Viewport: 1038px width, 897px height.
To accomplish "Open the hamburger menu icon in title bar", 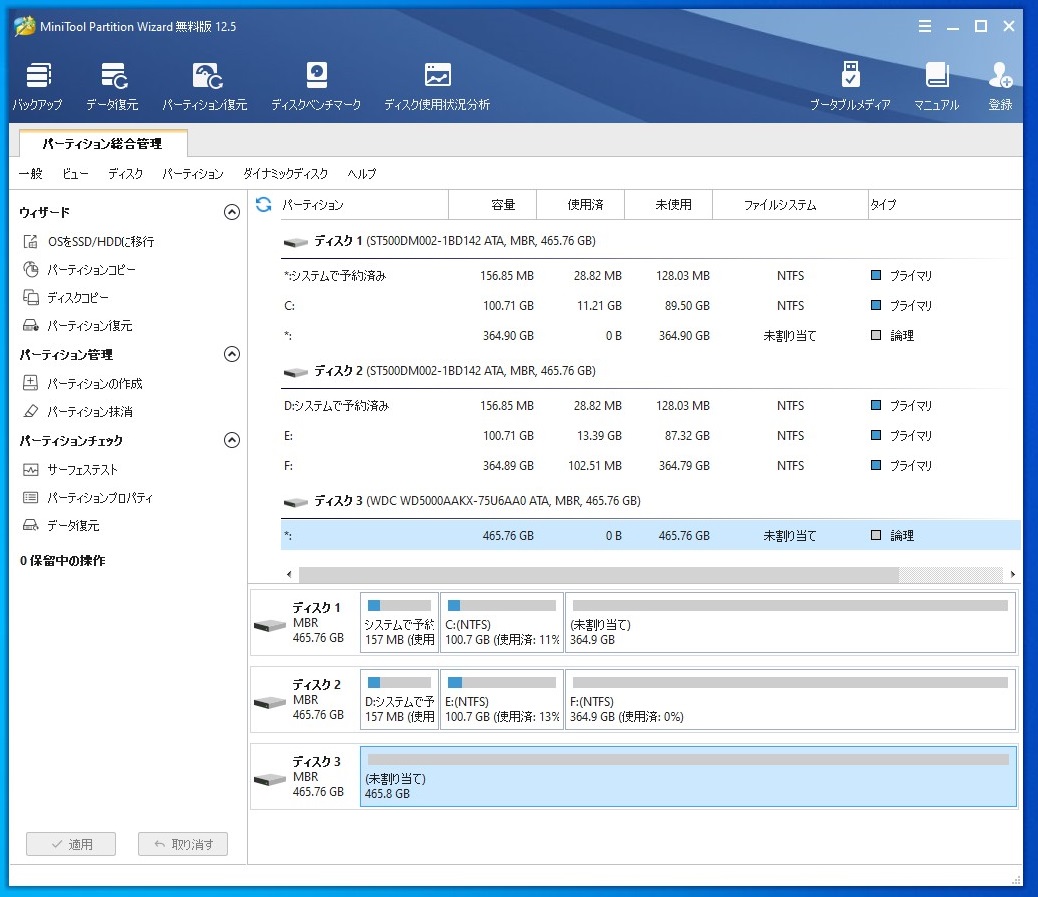I will (x=925, y=26).
